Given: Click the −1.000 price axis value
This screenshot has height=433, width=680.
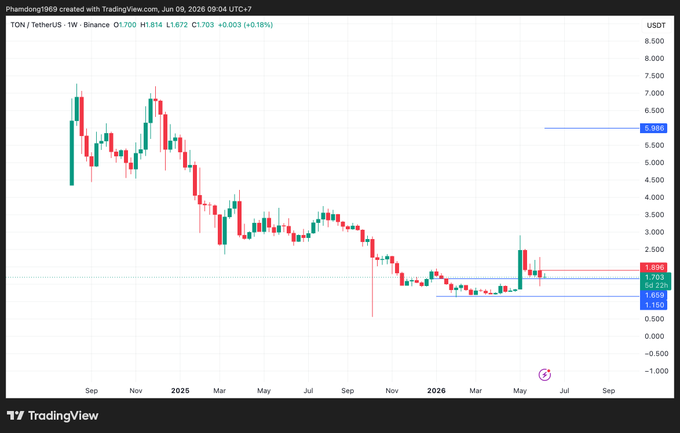Looking at the screenshot, I should (656, 371).
